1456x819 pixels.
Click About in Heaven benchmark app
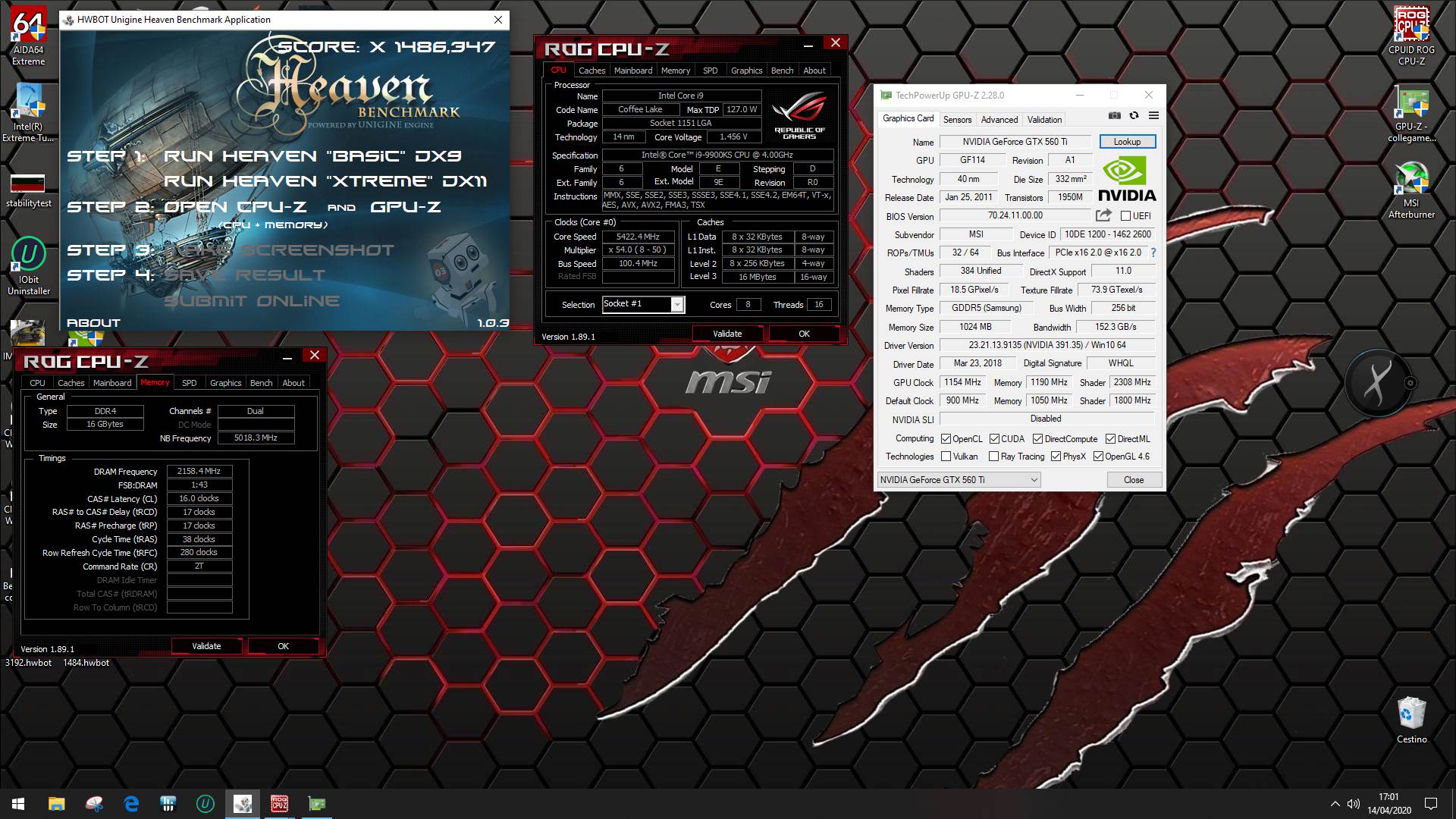pyautogui.click(x=93, y=323)
